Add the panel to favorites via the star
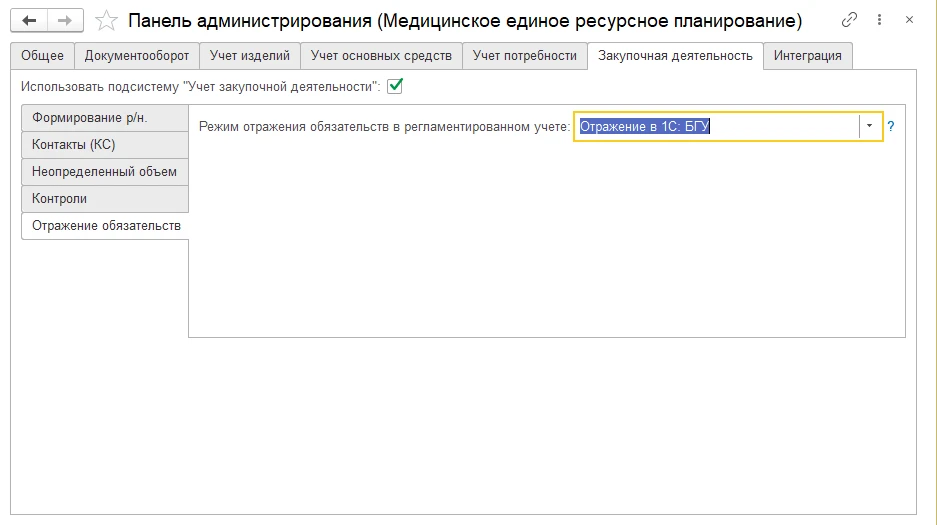The height and width of the screenshot is (525, 937). click(x=106, y=20)
